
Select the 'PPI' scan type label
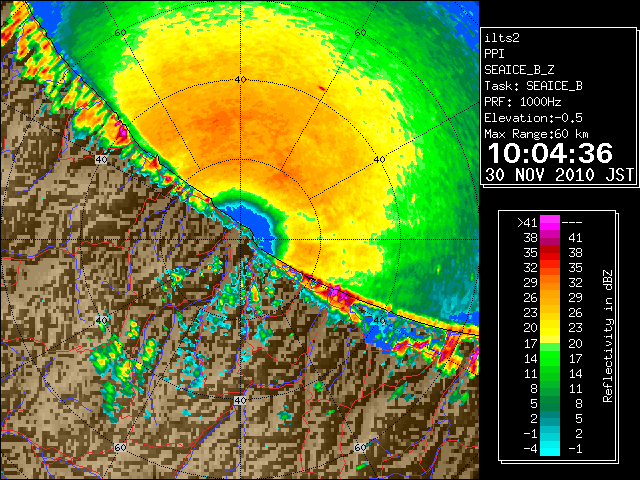494,54
